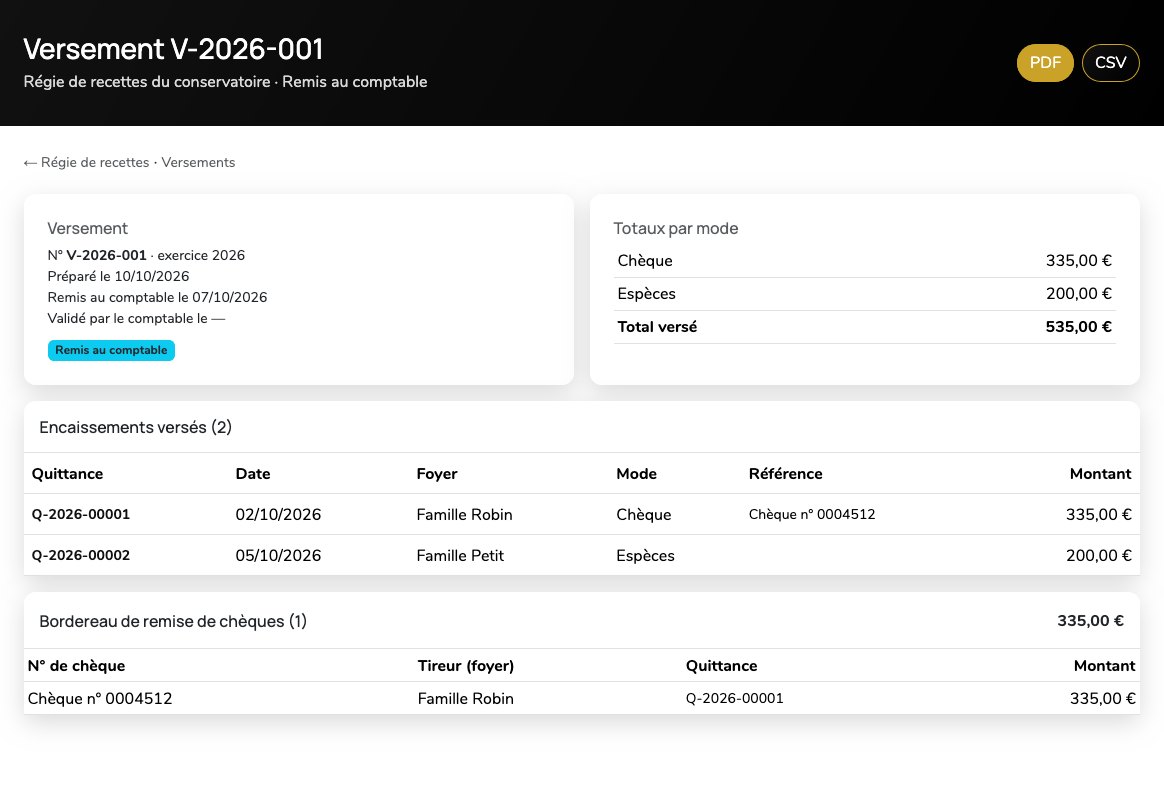Click 'Famille Robin' in bordereau table
Image resolution: width=1164 pixels, height=787 pixels.
click(465, 699)
